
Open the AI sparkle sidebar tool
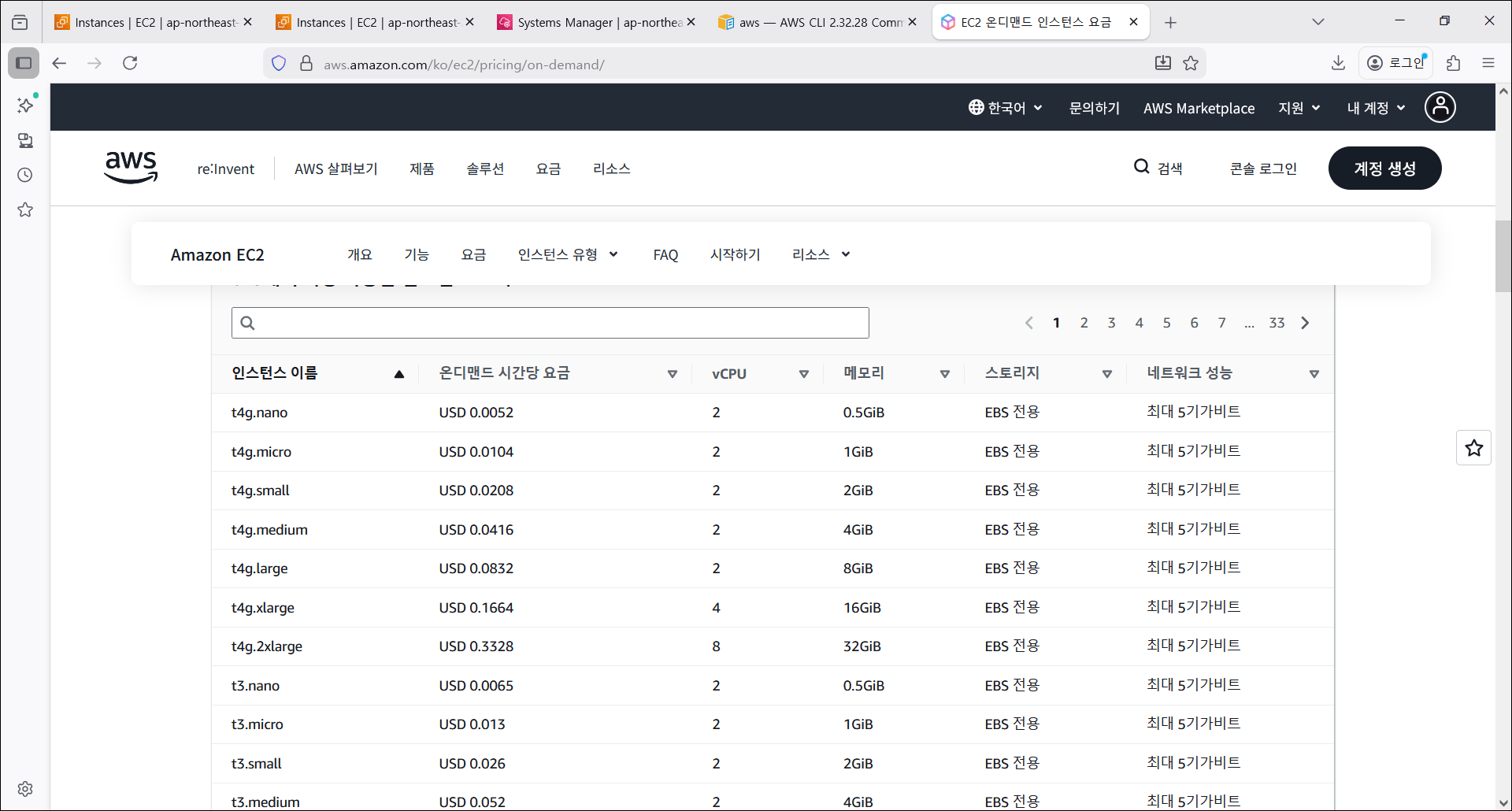[25, 105]
